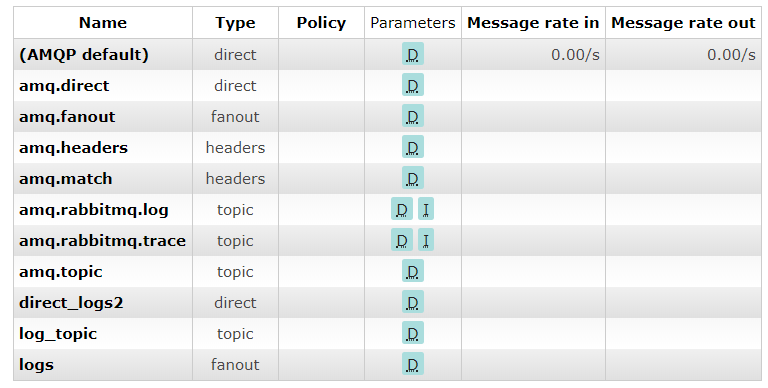
Task: Sort by Message rate out header
Action: (683, 23)
